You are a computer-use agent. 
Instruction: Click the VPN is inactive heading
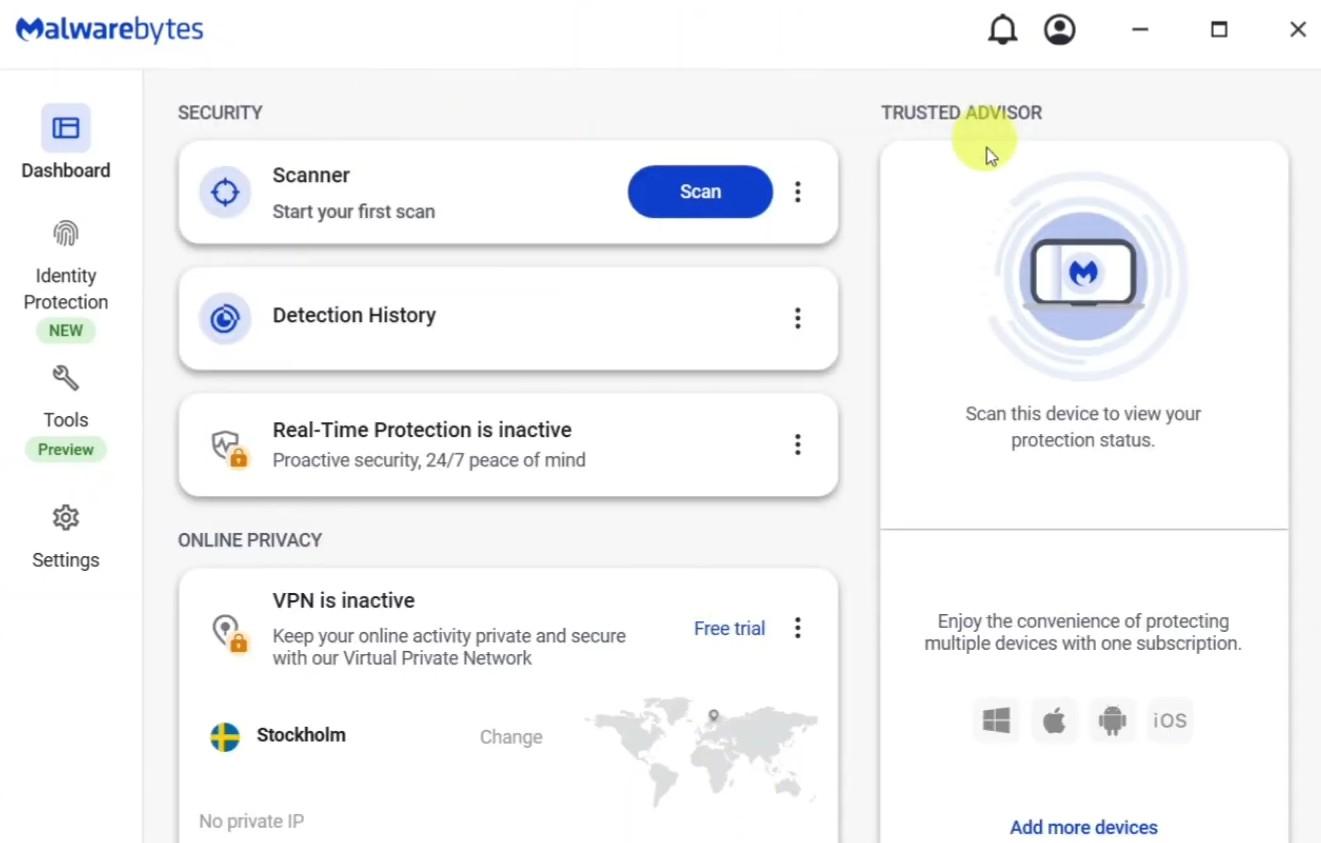[344, 600]
